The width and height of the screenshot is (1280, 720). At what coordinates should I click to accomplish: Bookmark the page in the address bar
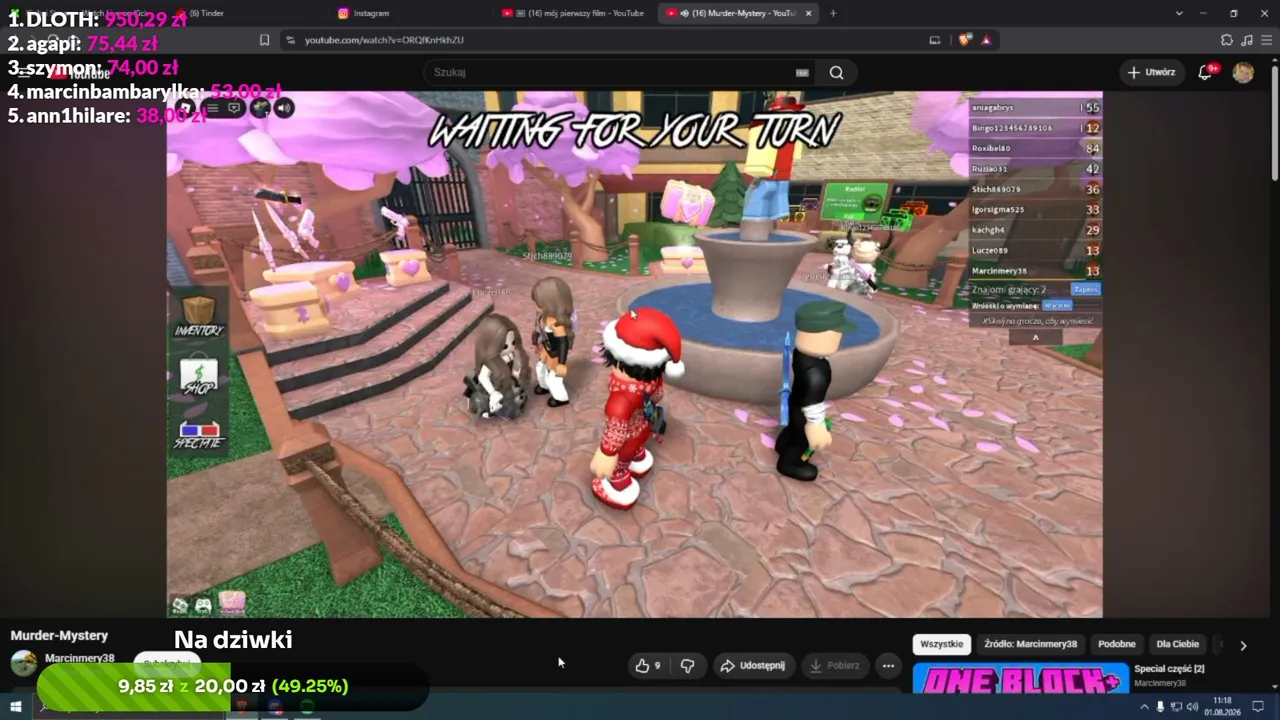264,40
